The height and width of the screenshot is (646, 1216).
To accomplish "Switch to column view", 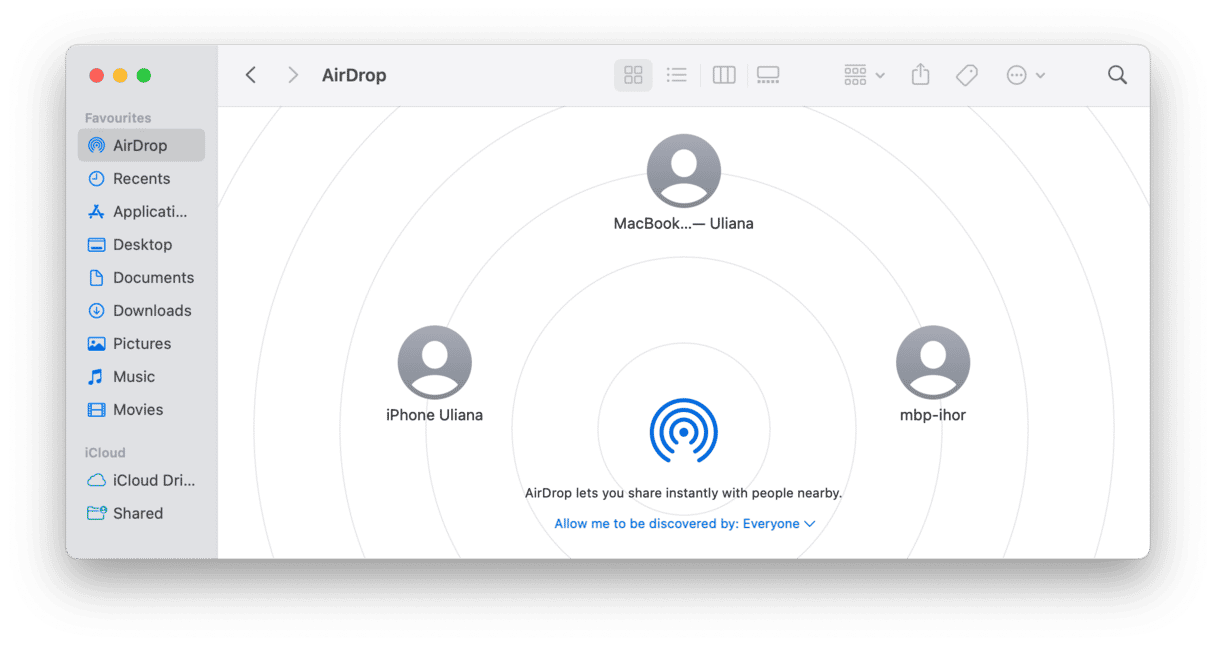I will click(724, 75).
